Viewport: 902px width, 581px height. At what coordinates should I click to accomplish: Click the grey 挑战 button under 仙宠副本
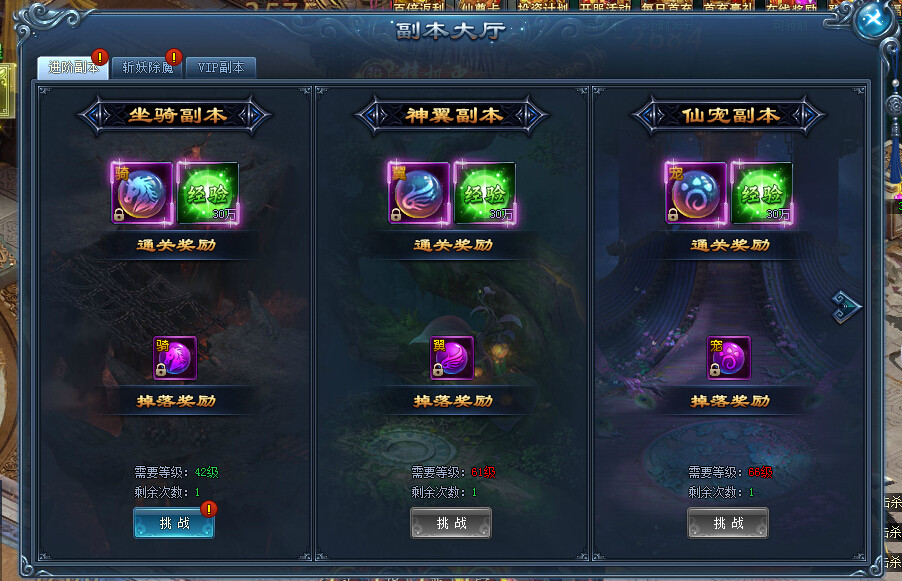coord(728,523)
